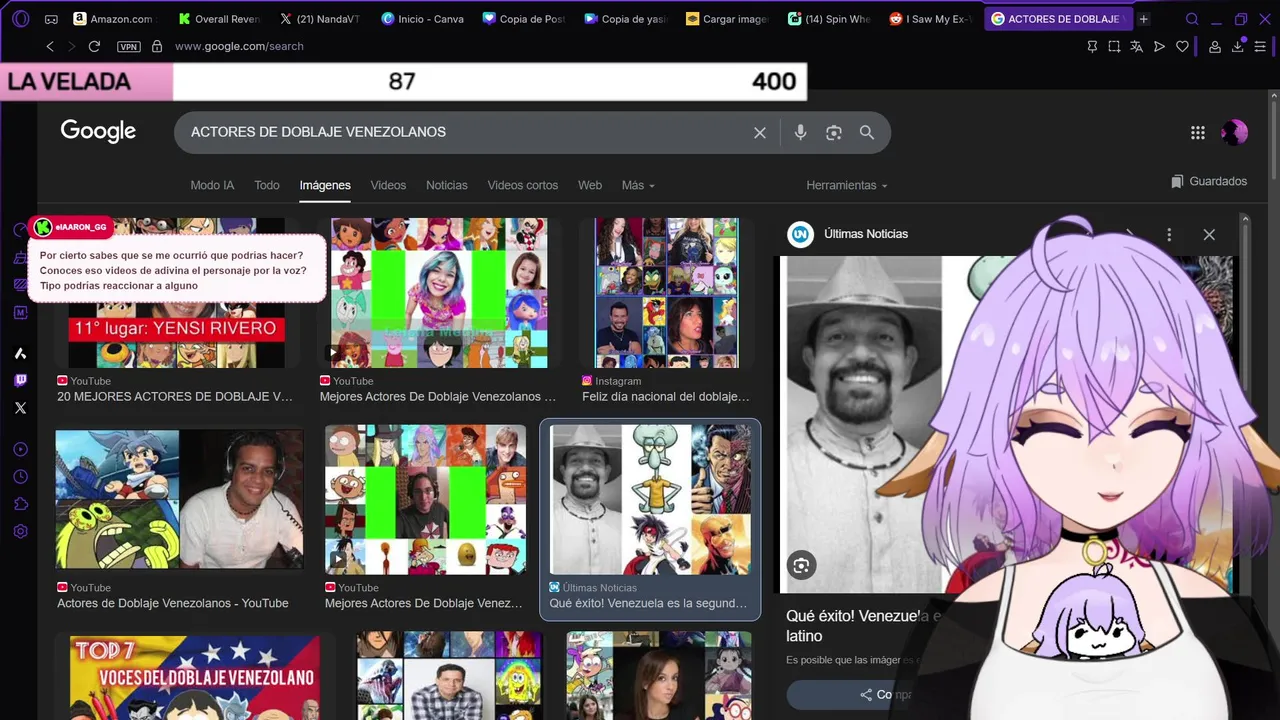Go back using the browser back arrow
1280x720 pixels.
point(50,46)
